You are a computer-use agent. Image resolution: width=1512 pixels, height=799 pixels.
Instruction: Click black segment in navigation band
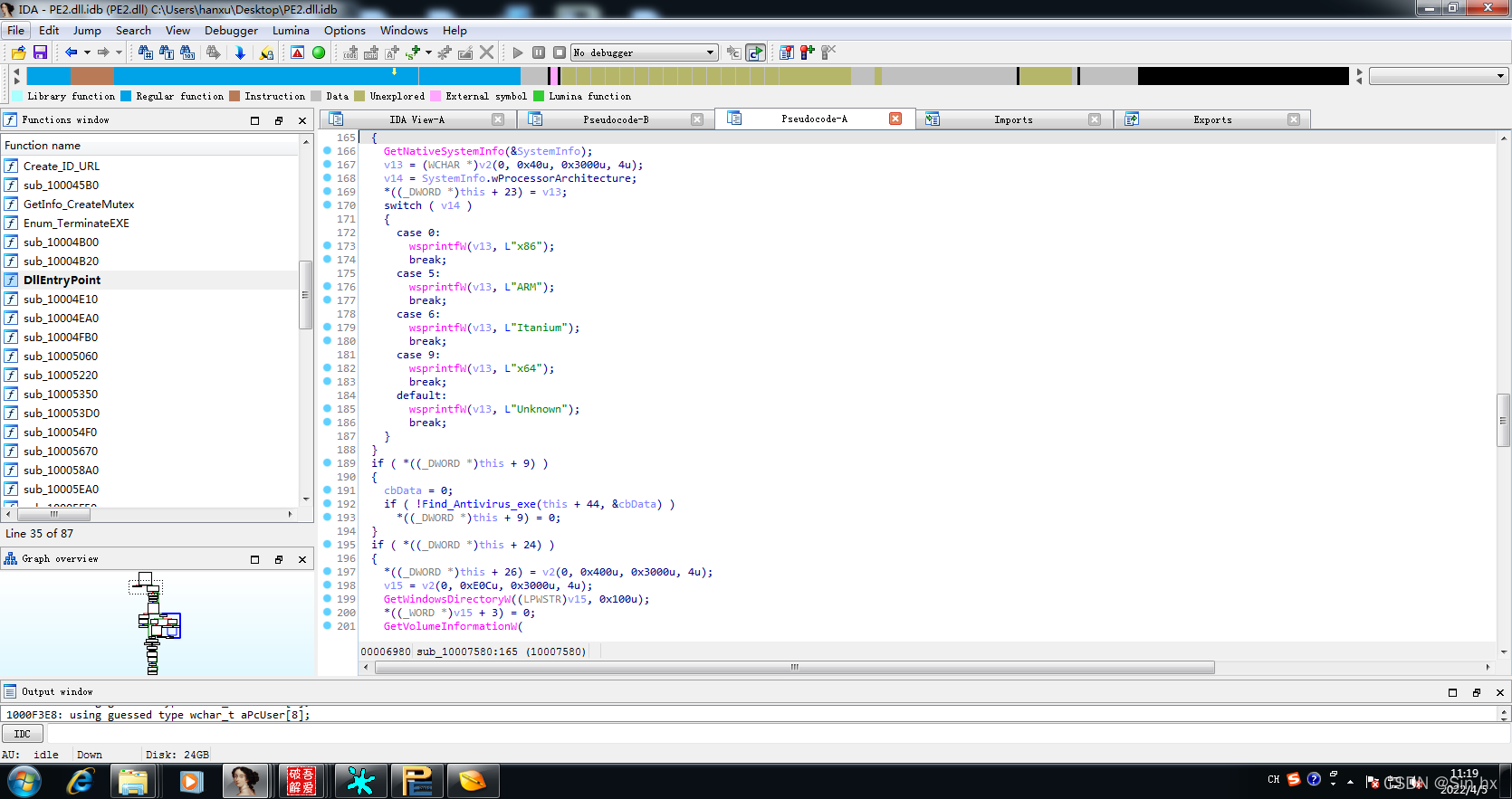(x=1243, y=76)
